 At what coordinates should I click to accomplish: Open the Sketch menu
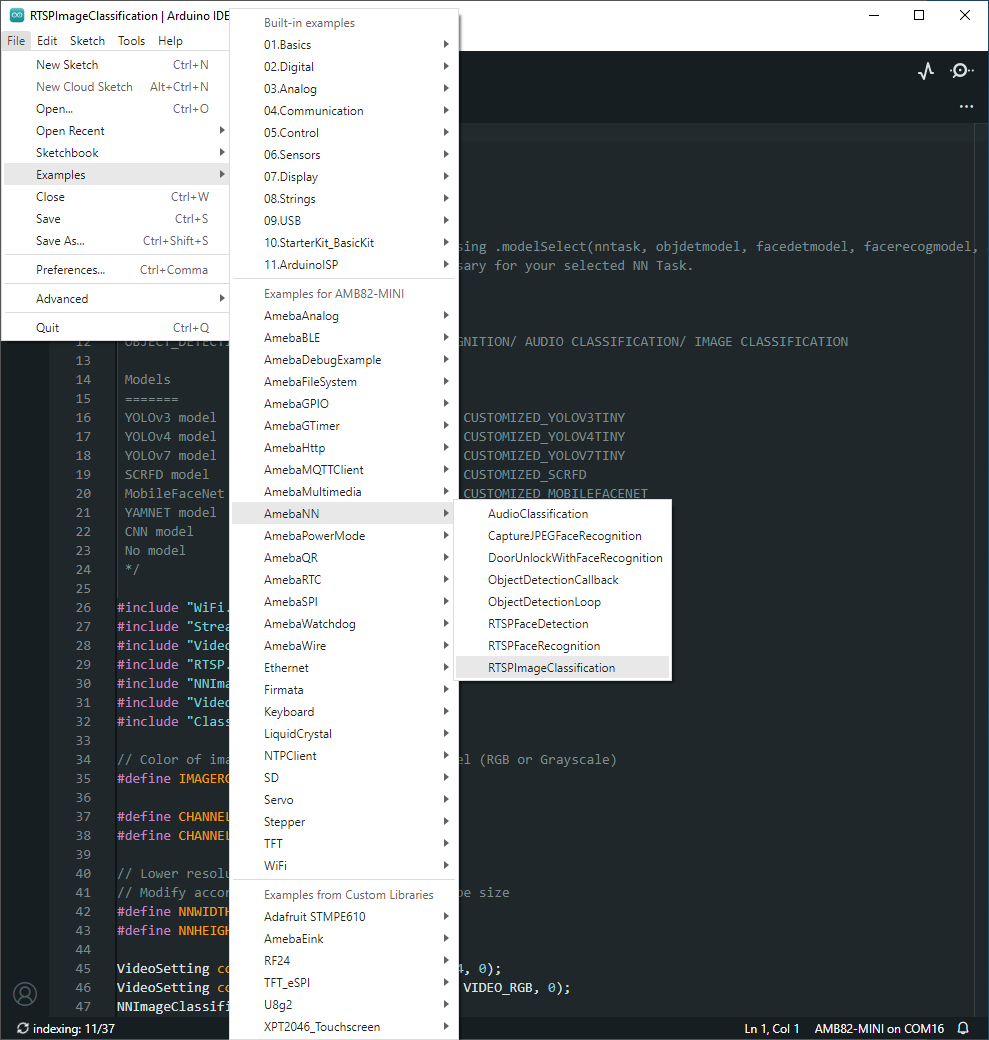[x=88, y=40]
